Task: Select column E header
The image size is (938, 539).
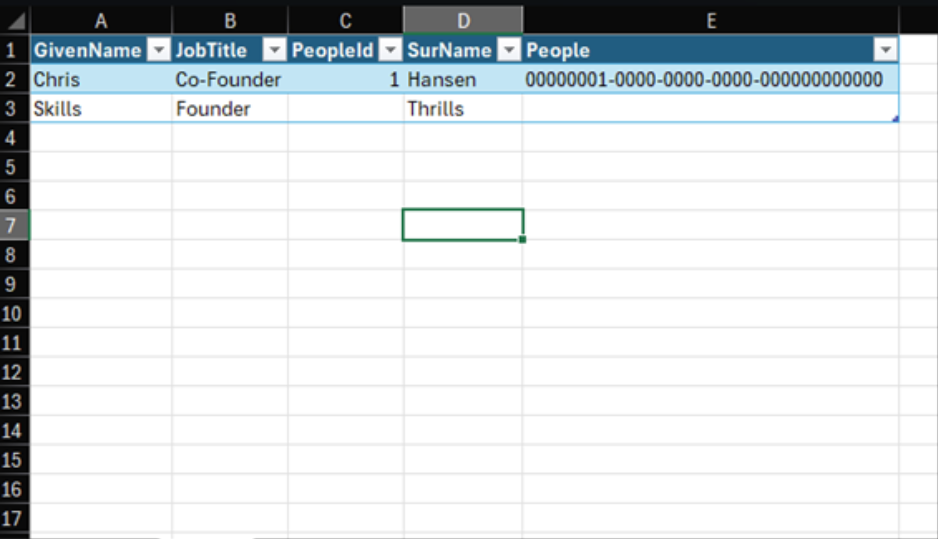Action: click(710, 20)
